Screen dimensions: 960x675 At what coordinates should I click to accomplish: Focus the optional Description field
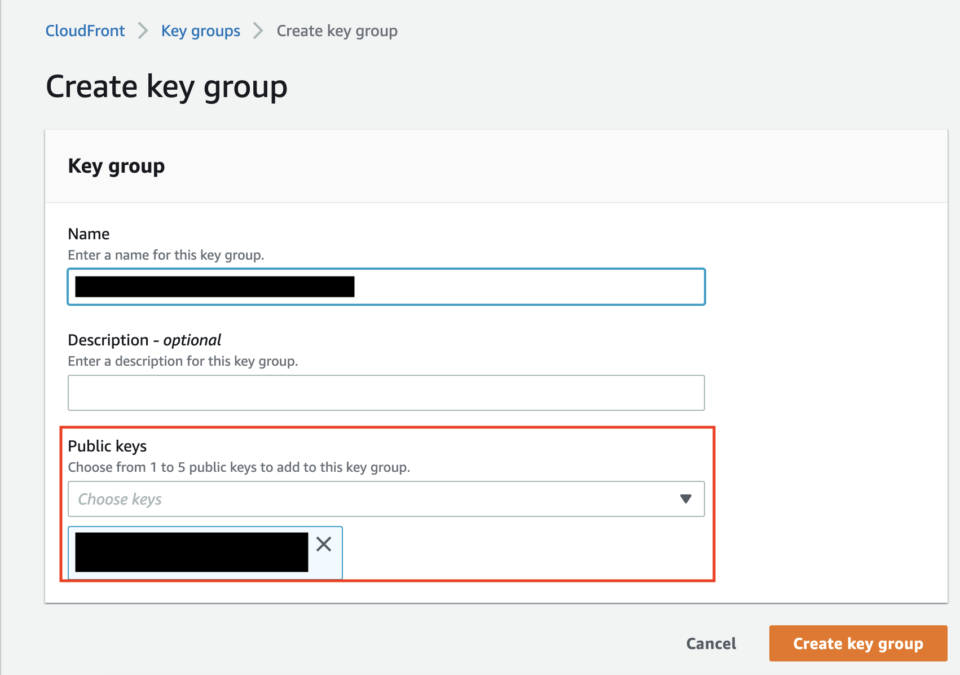(386, 392)
